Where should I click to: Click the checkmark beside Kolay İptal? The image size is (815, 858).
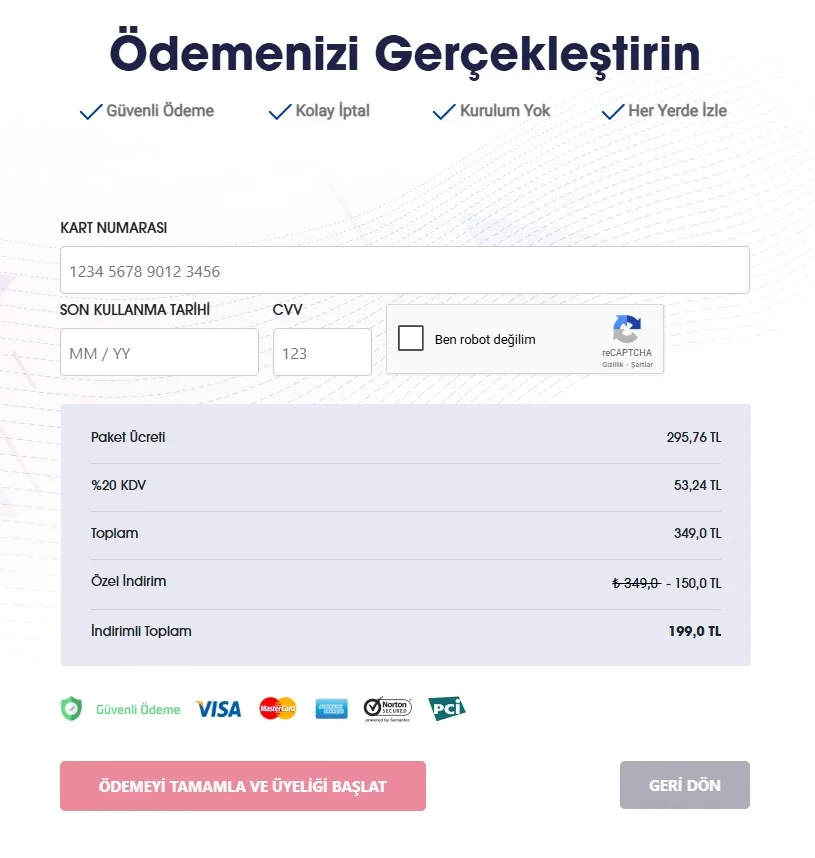tap(280, 111)
